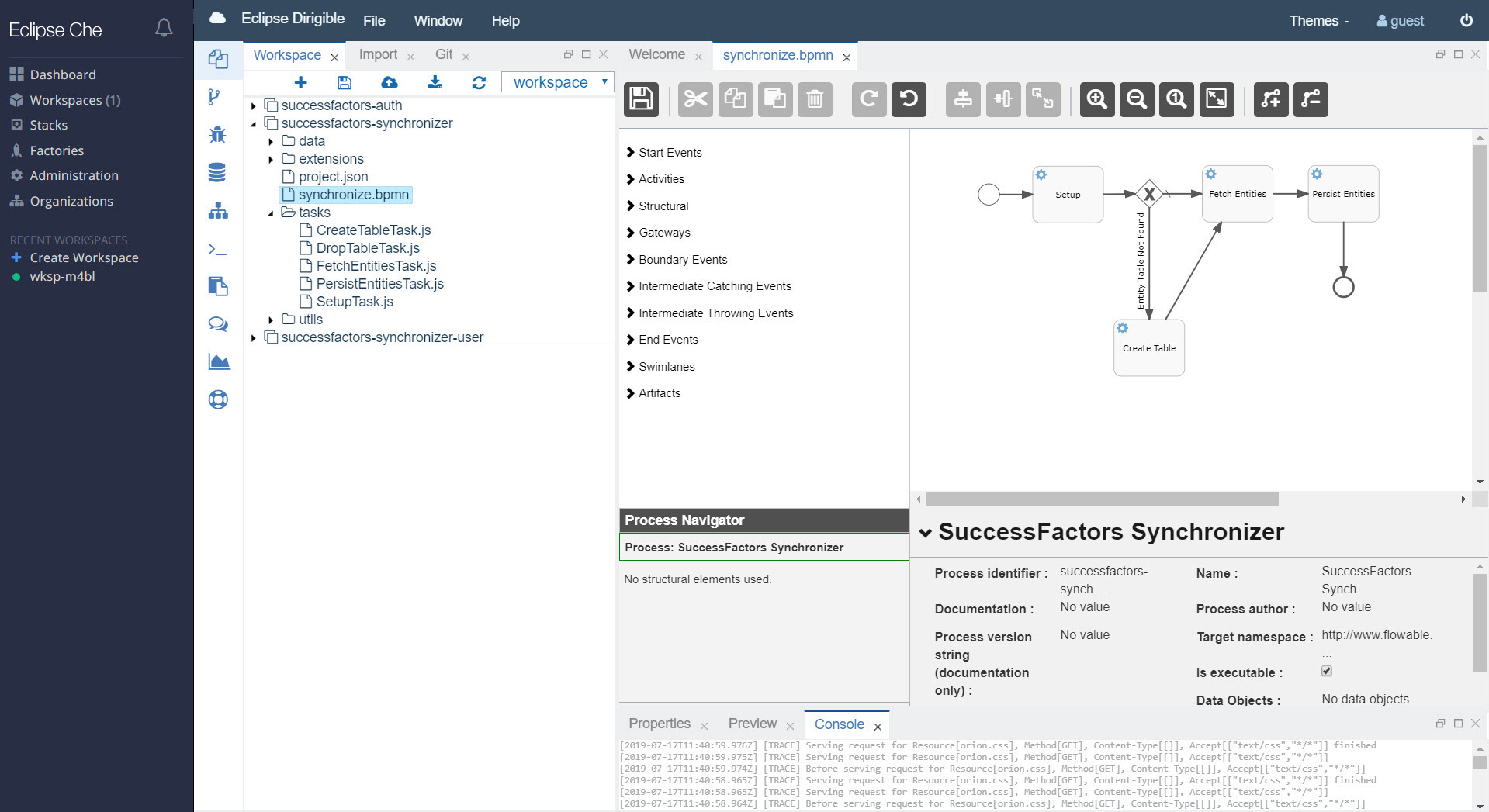Click the properties panel vertical scrollbar
This screenshot has height=812, width=1489.
click(1480, 622)
